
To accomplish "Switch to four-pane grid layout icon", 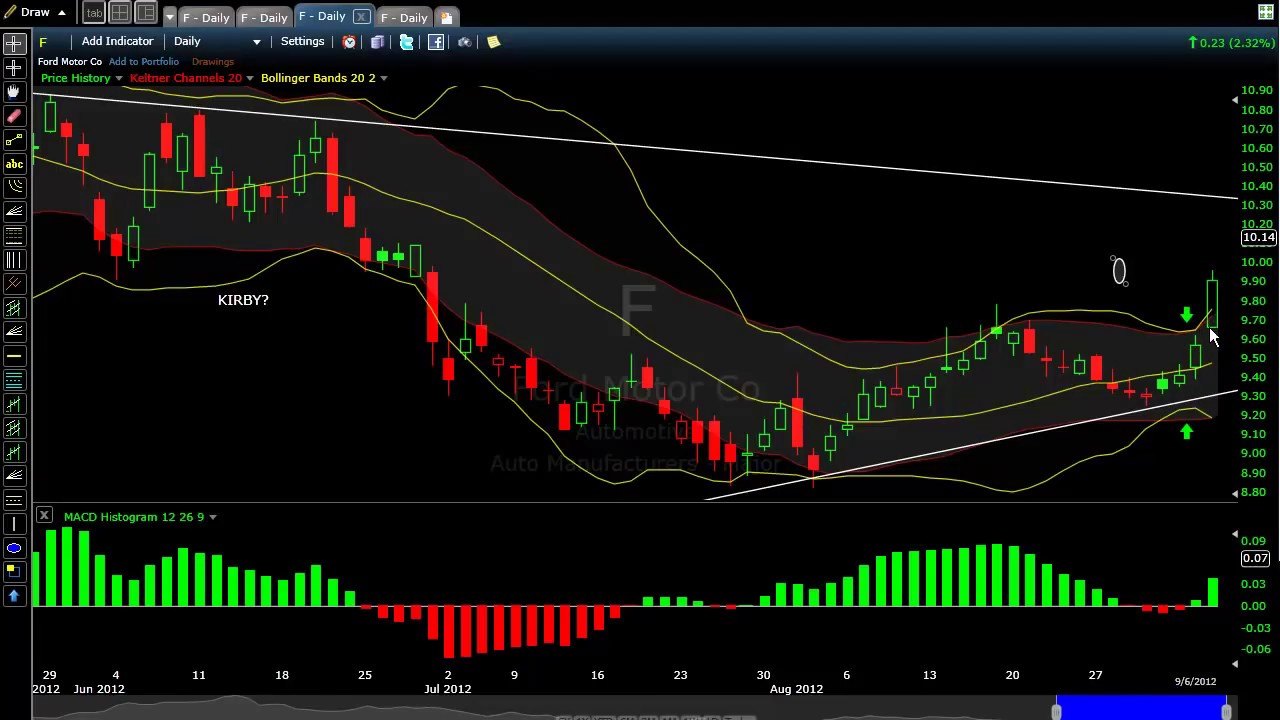I will 119,13.
